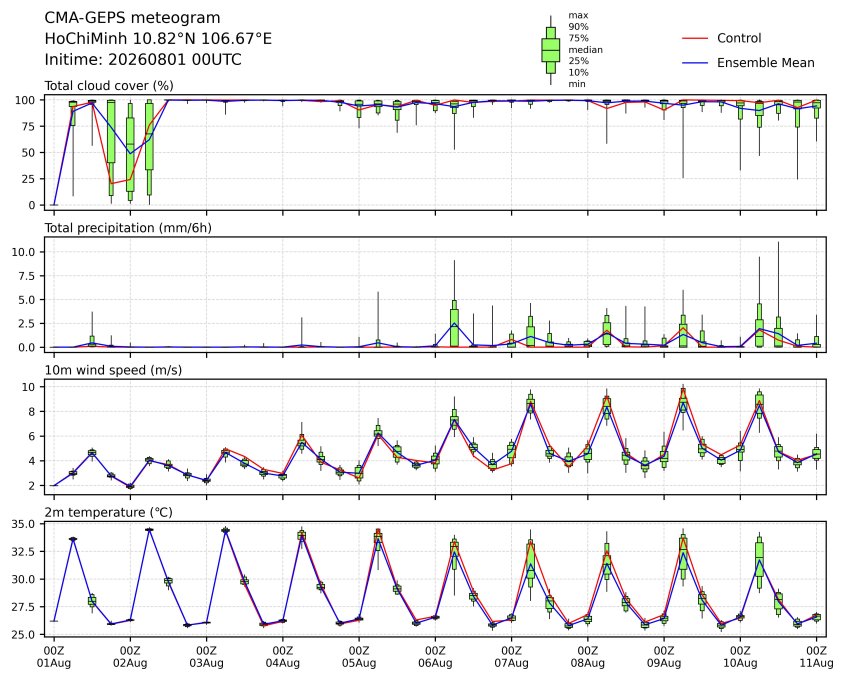Click the '90%' legend annotation
The height and width of the screenshot is (680, 845).
coord(578,27)
